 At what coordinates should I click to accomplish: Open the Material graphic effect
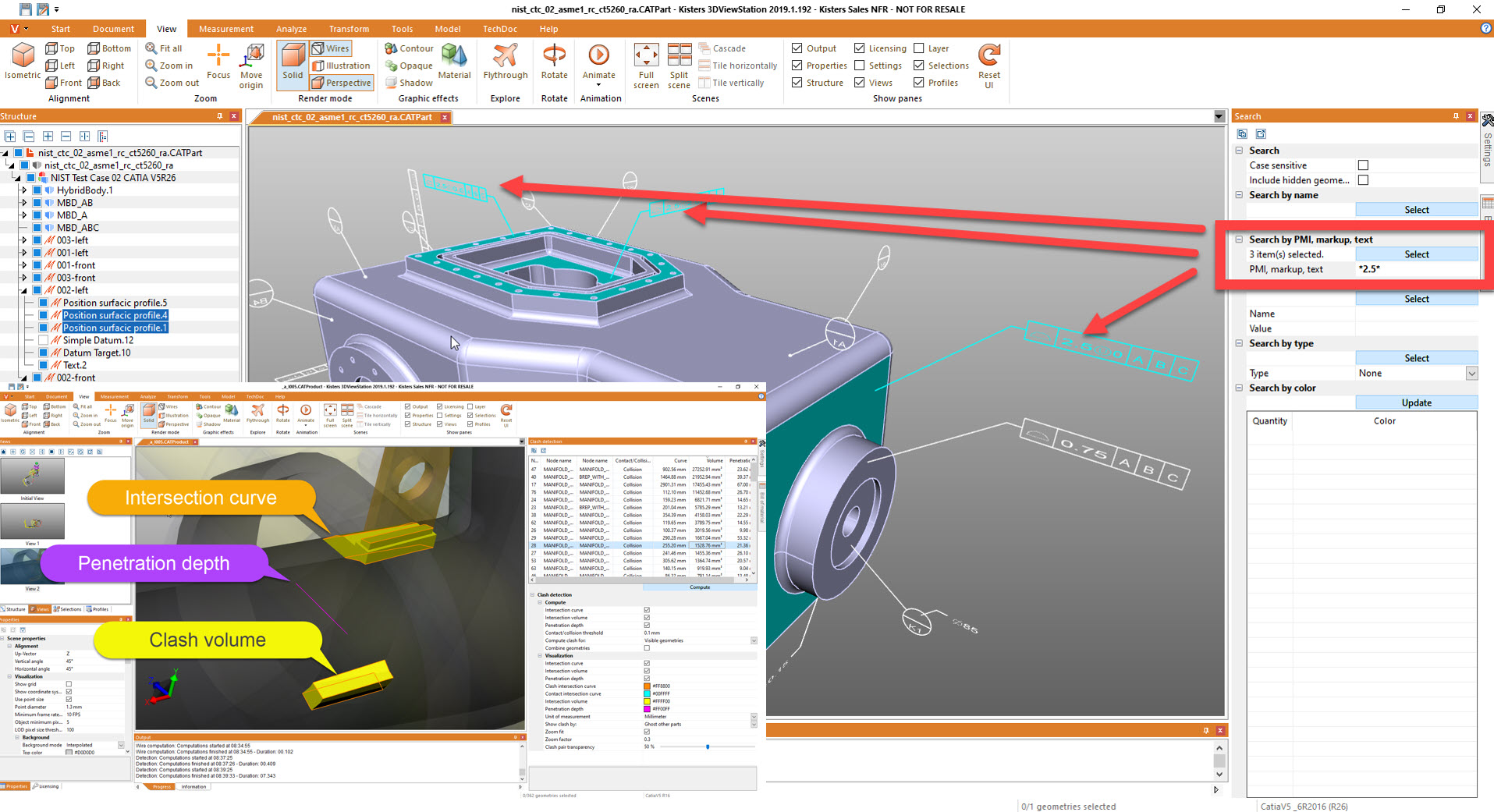[454, 56]
